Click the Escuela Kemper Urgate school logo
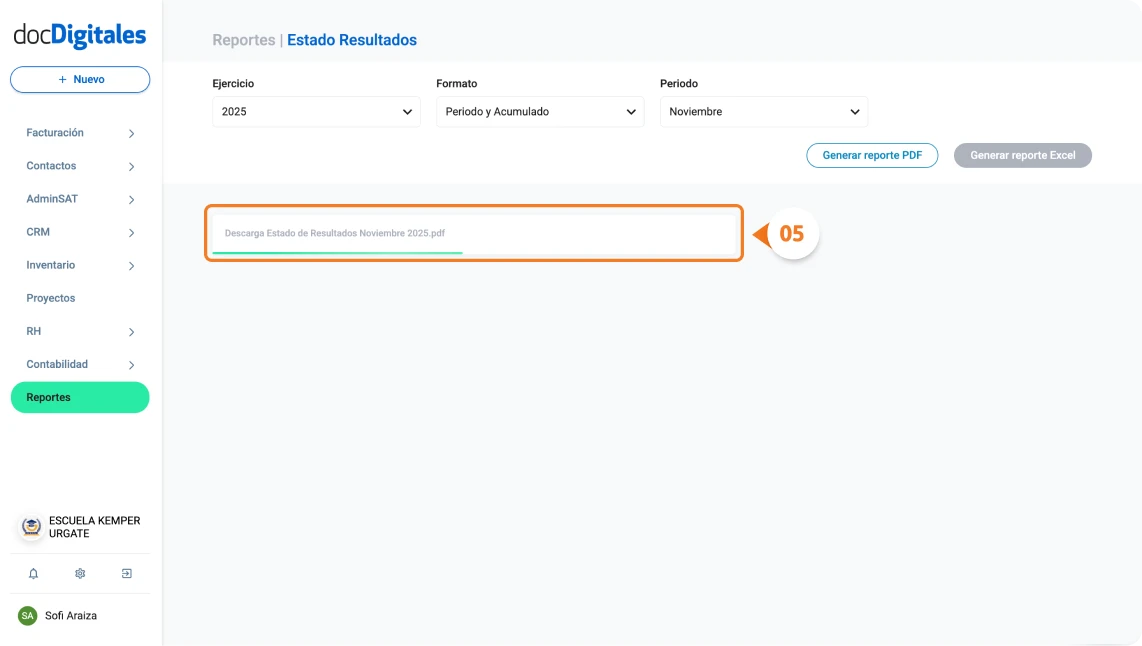1142x646 pixels. tap(32, 527)
